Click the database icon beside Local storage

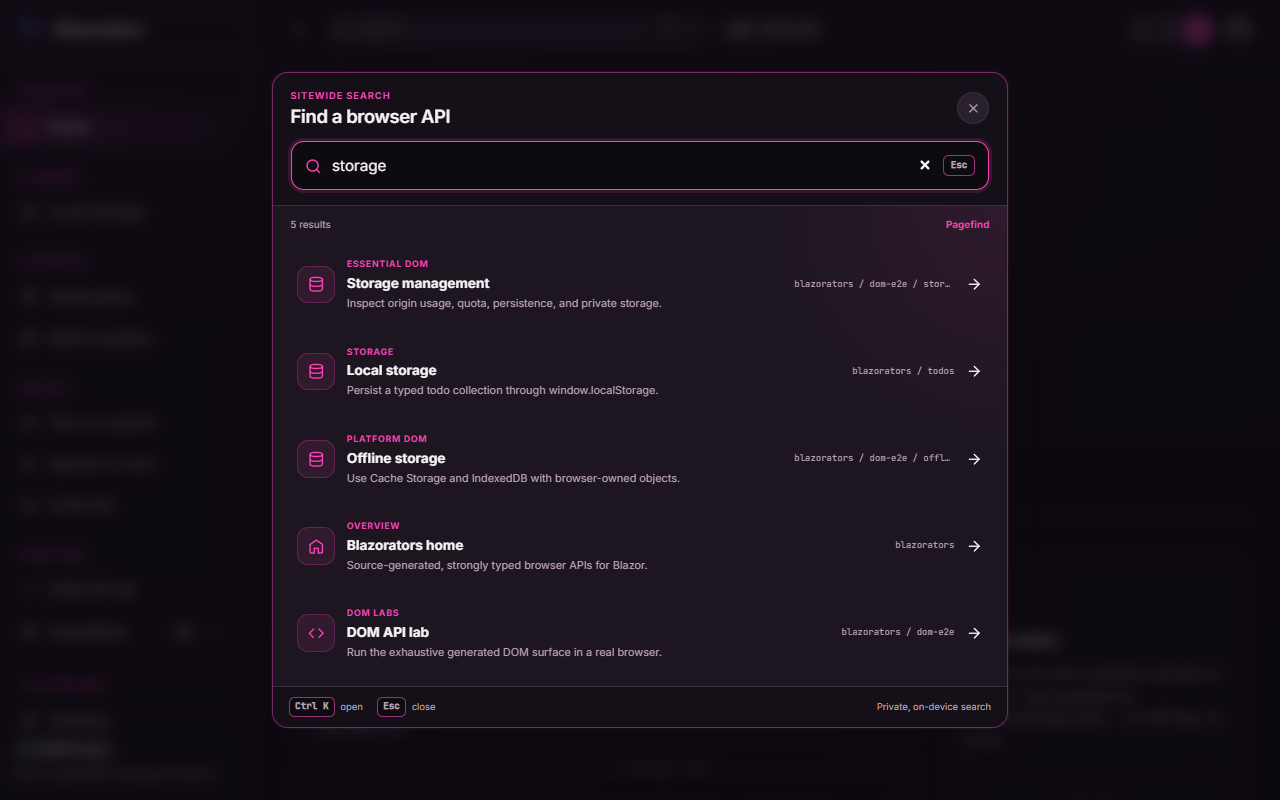tap(316, 371)
